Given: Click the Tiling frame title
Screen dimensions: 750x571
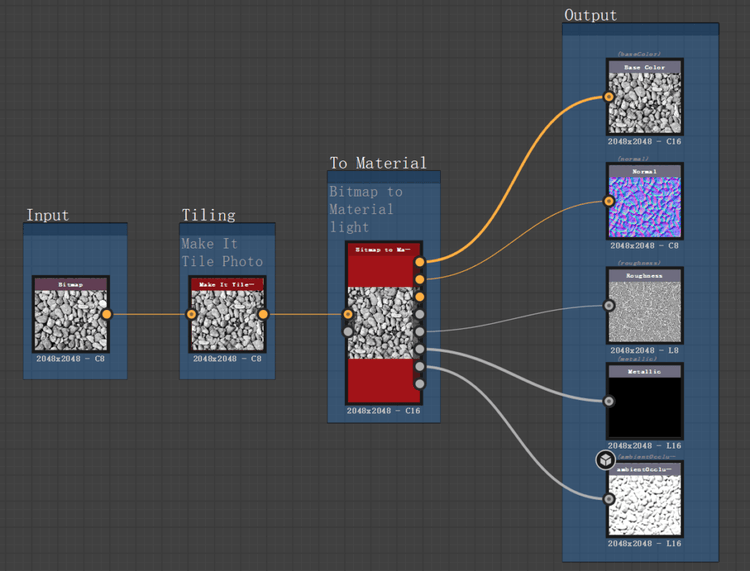Looking at the screenshot, I should (209, 215).
